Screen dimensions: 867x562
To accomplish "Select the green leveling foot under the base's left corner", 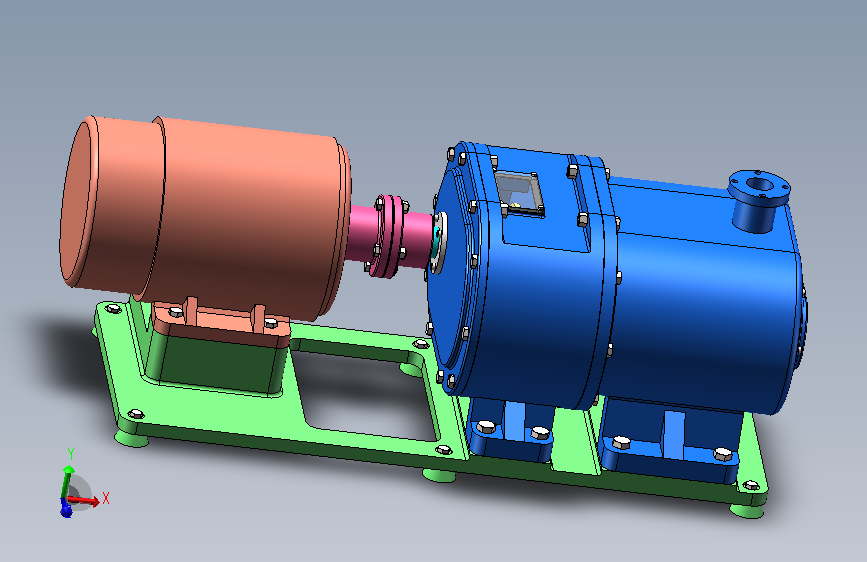I will (131, 439).
